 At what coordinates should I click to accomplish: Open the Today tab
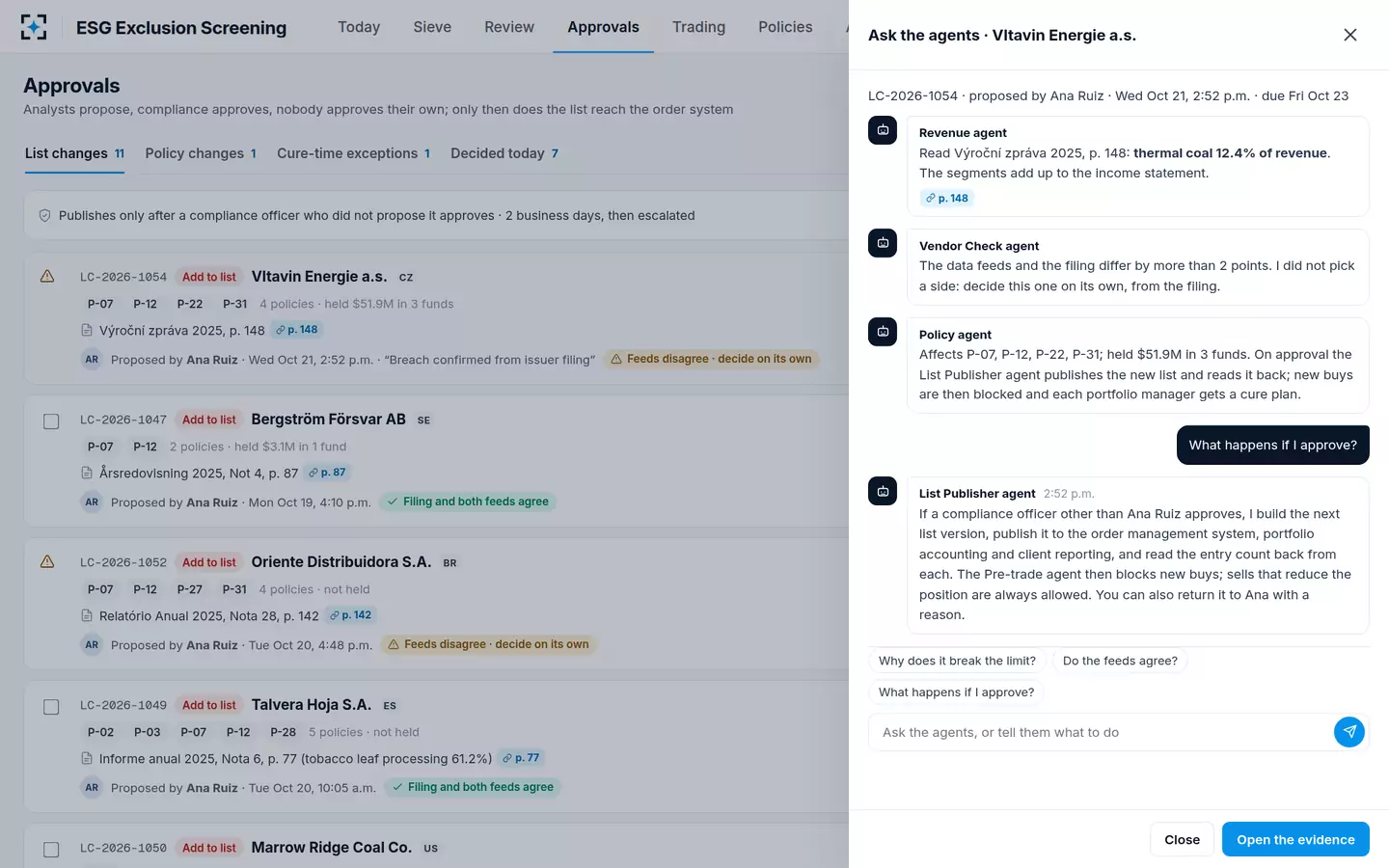[x=359, y=27]
